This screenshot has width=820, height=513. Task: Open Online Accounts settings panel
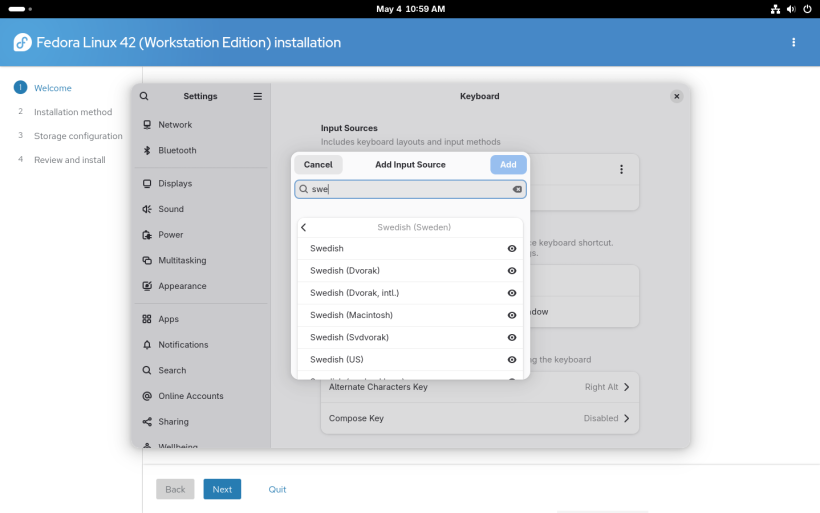pyautogui.click(x=201, y=396)
